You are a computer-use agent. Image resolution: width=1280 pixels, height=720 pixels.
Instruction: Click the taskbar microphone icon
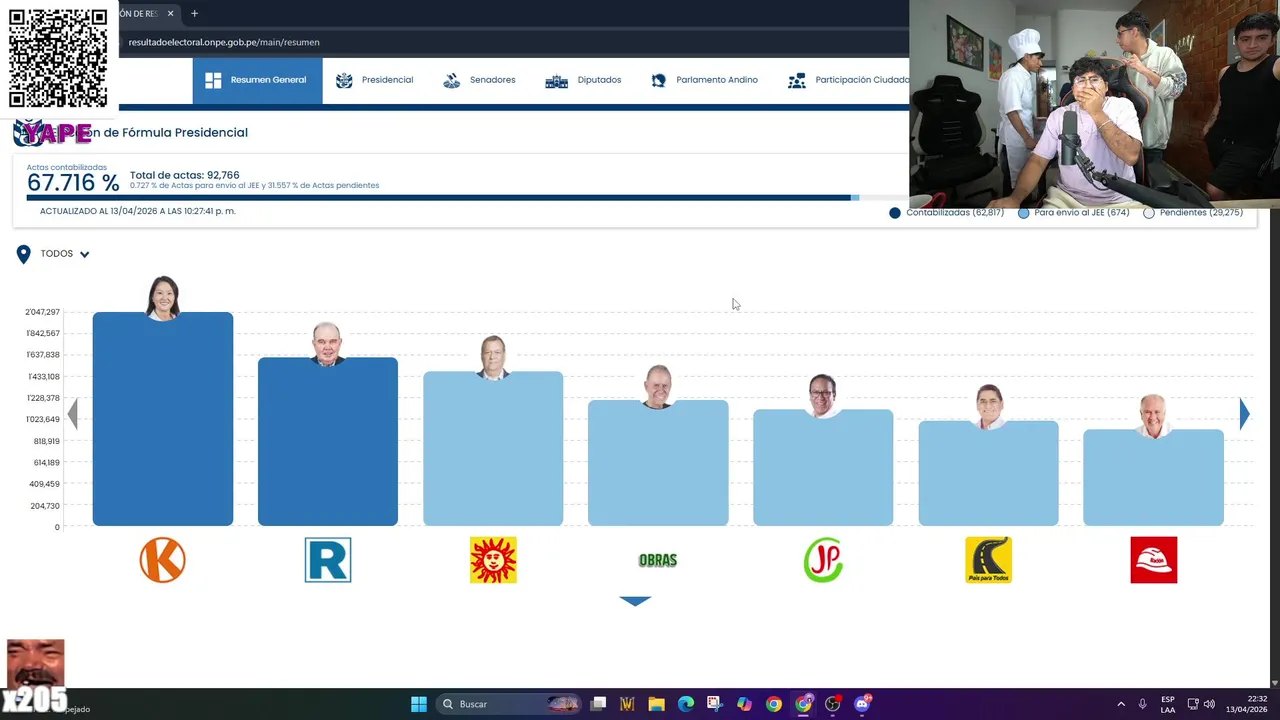point(1142,704)
